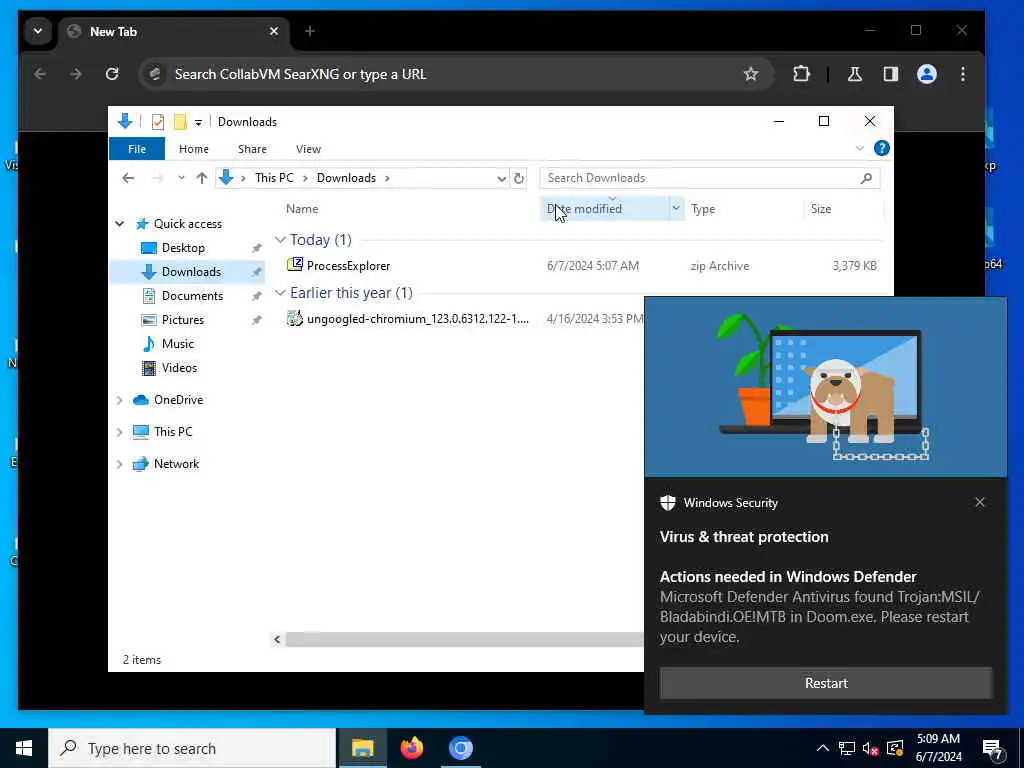Select Network in navigation pane

click(176, 464)
